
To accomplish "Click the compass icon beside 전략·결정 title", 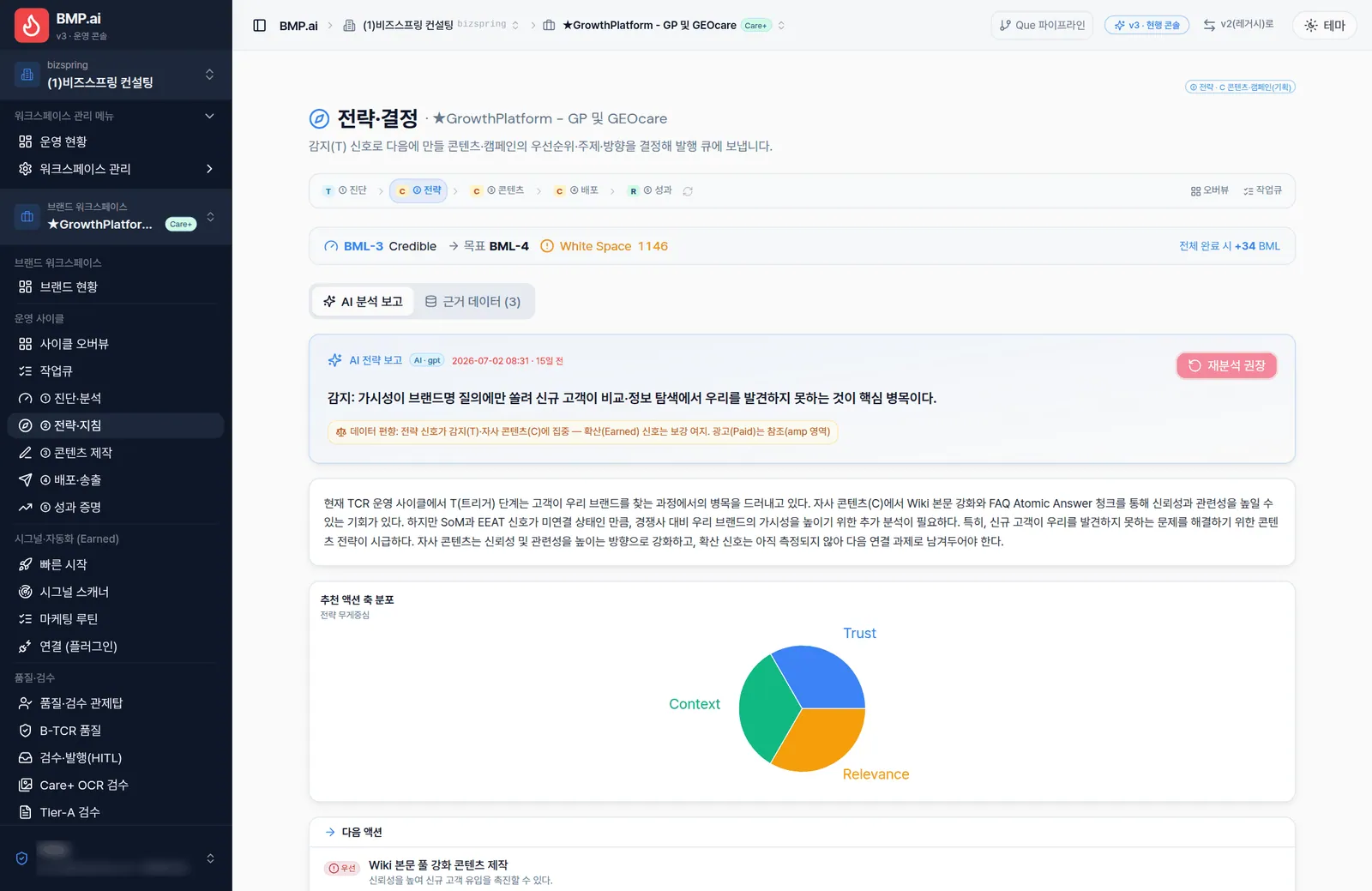I will pyautogui.click(x=319, y=118).
